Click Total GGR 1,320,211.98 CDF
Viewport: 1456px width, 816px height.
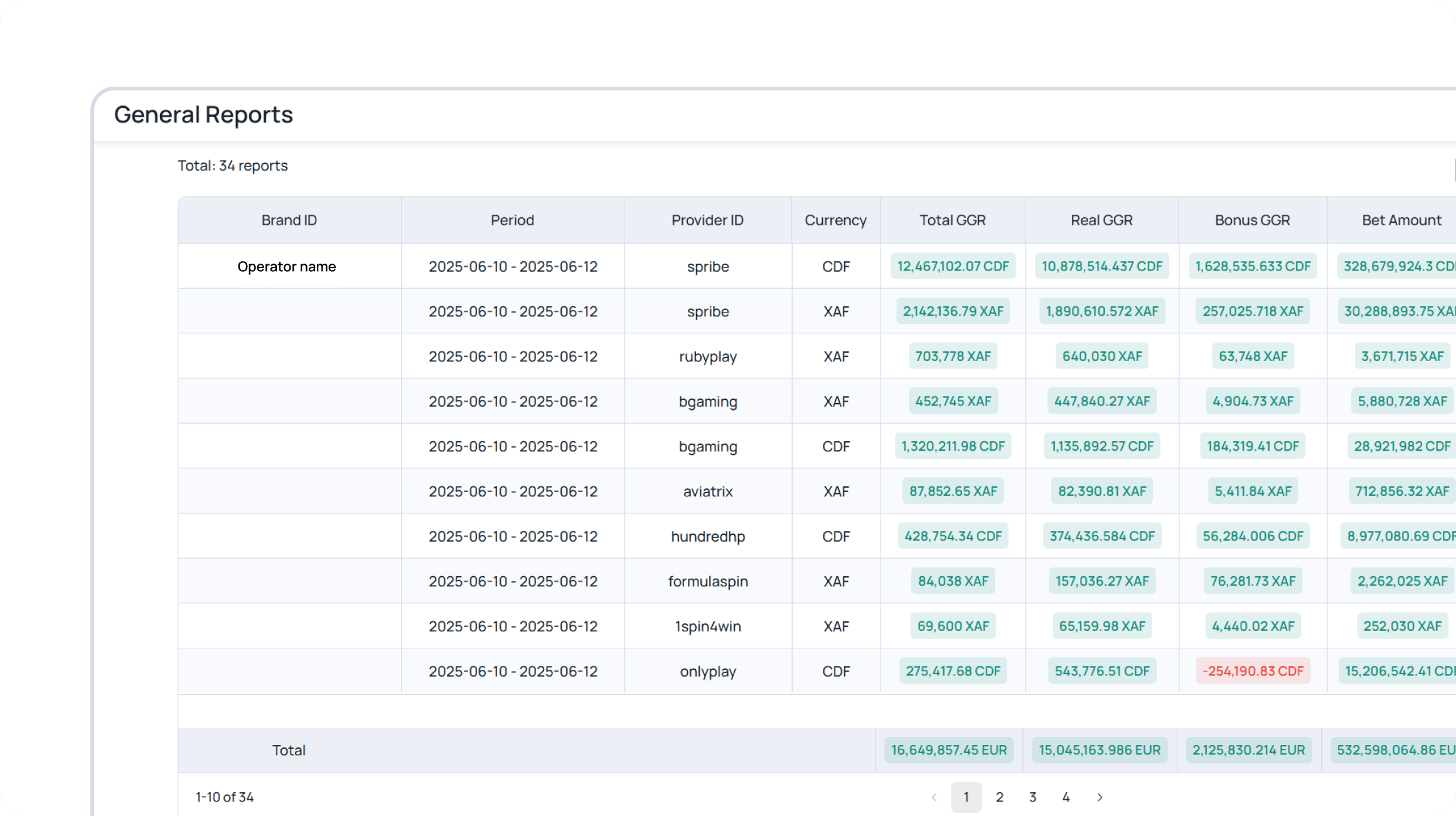953,446
